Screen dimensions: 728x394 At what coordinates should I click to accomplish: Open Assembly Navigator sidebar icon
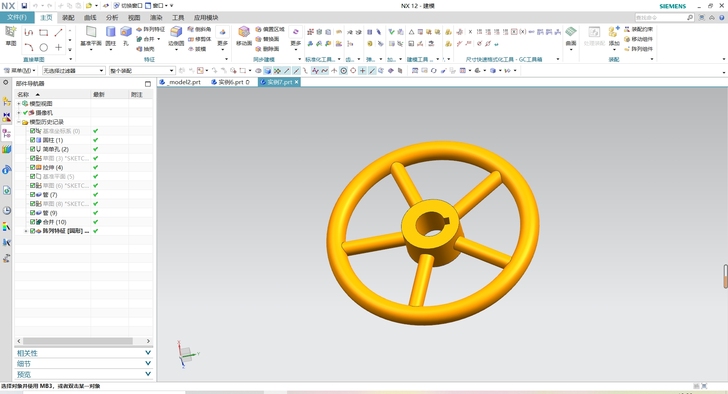click(6, 102)
